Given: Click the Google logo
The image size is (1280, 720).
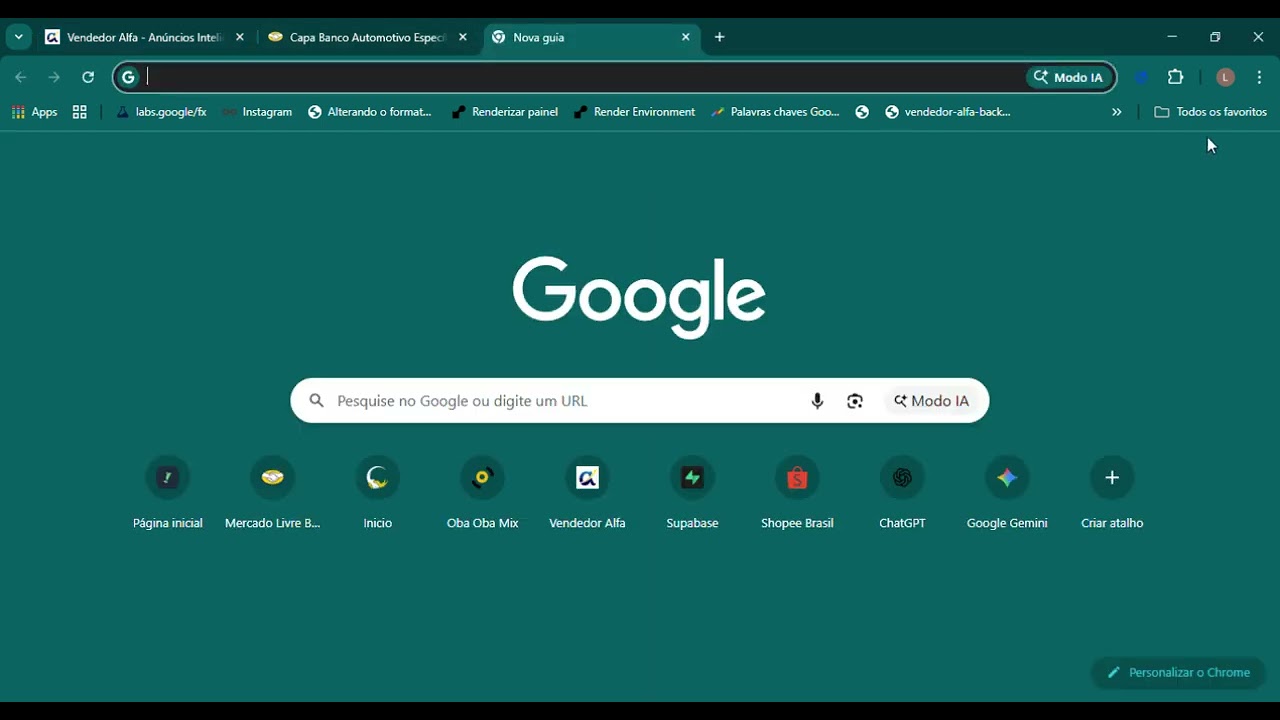Looking at the screenshot, I should coord(639,297).
